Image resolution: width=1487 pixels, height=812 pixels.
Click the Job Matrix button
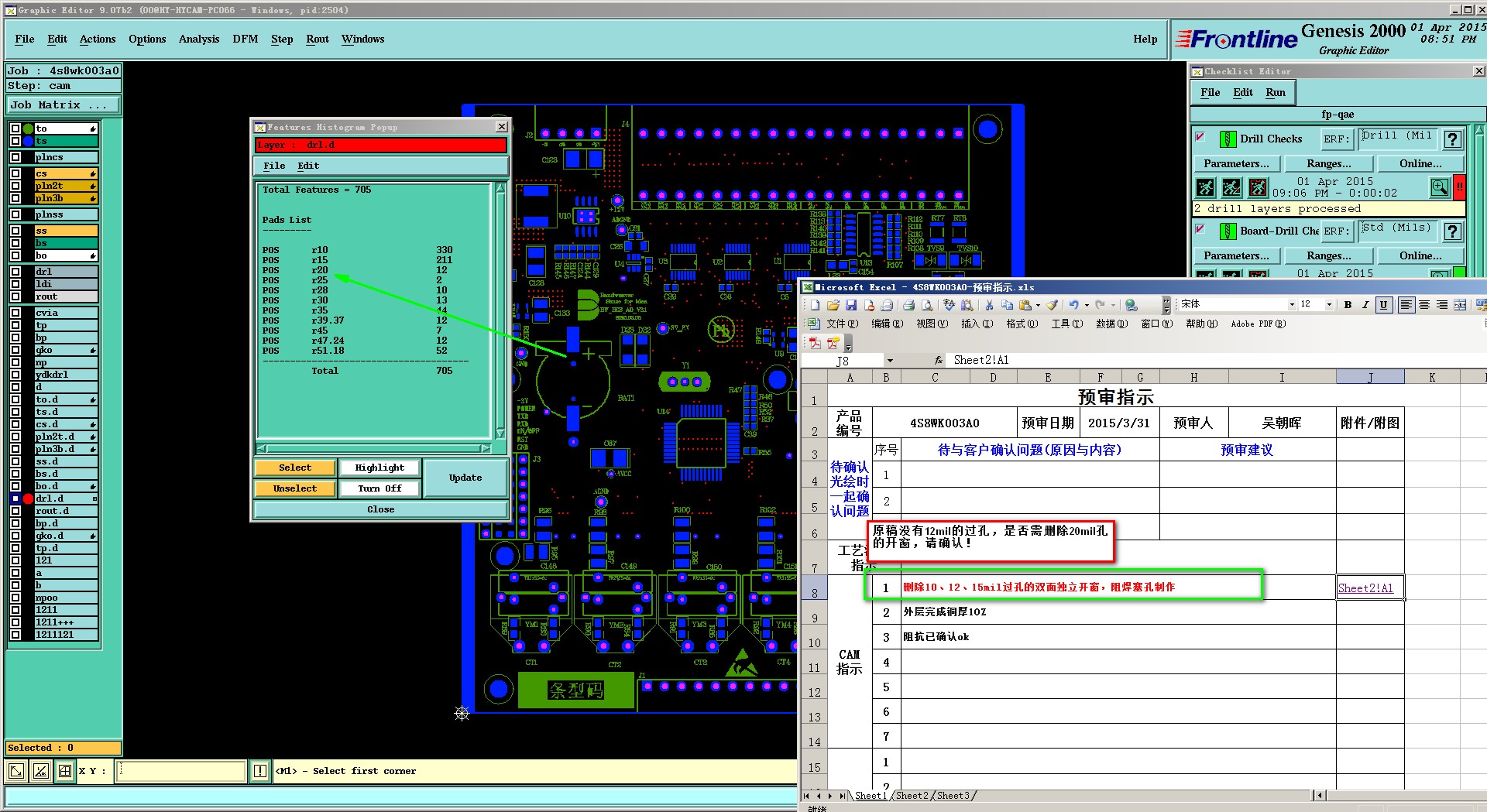[64, 105]
